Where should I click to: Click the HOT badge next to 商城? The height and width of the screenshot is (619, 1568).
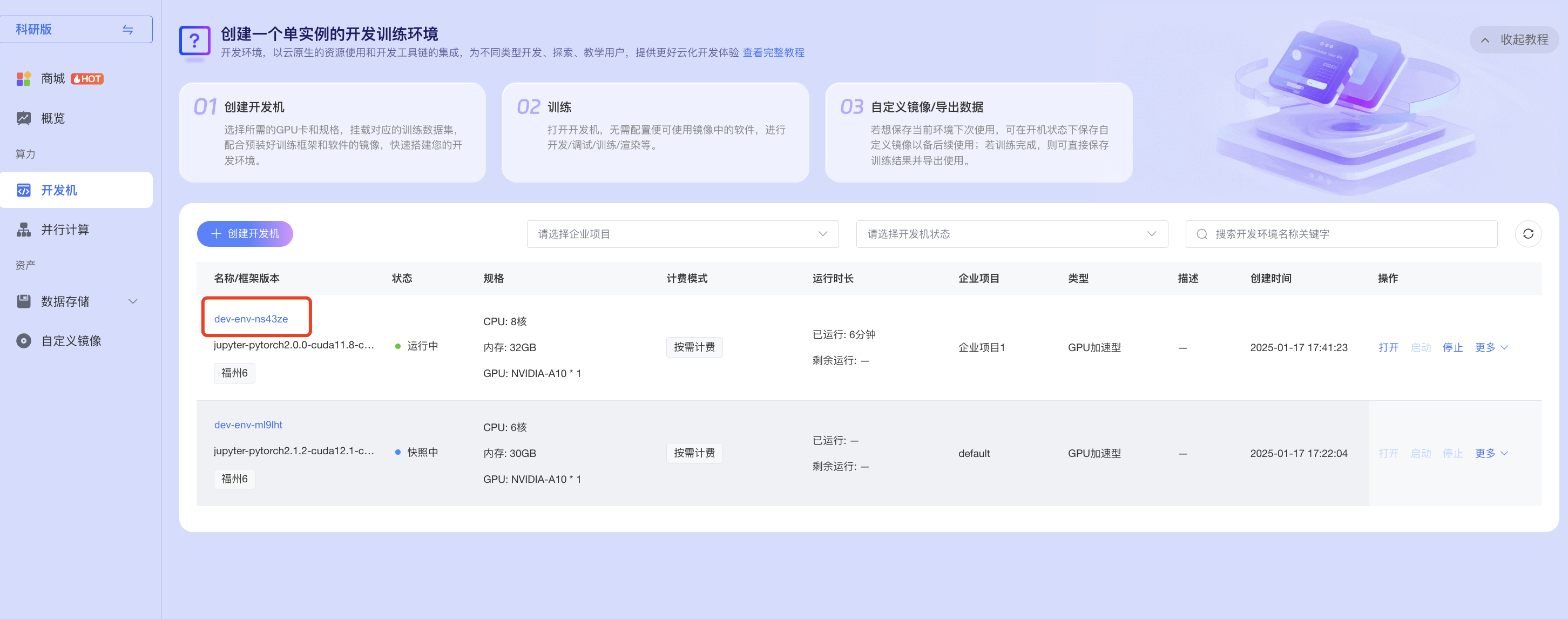pos(87,79)
